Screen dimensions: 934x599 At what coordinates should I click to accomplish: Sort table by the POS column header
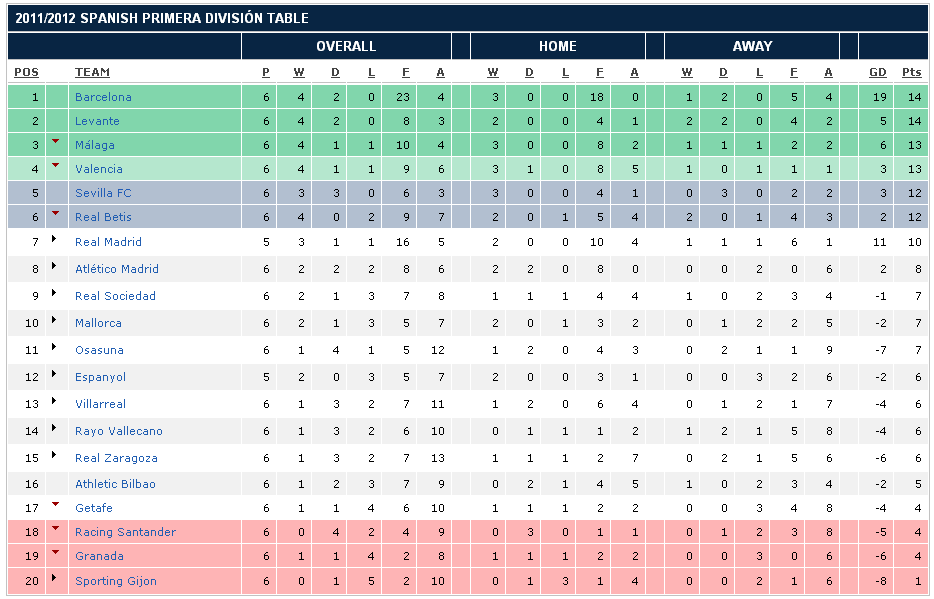point(26,72)
